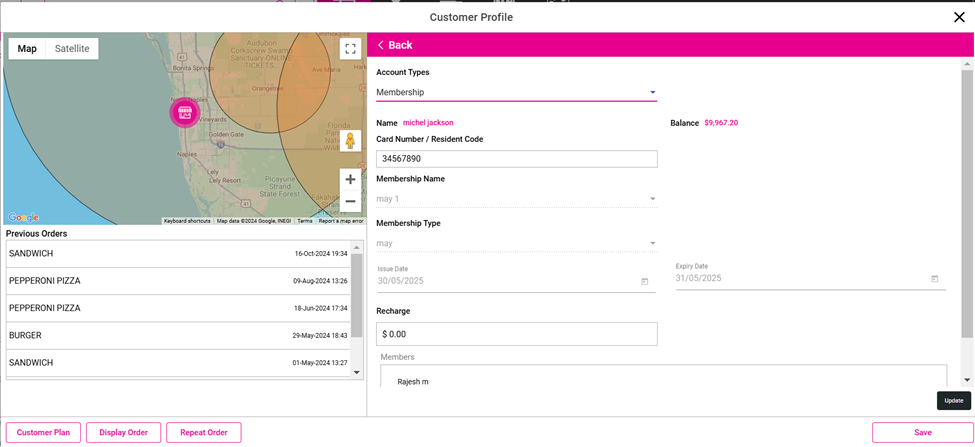Click the pink store marker on map

pyautogui.click(x=184, y=113)
